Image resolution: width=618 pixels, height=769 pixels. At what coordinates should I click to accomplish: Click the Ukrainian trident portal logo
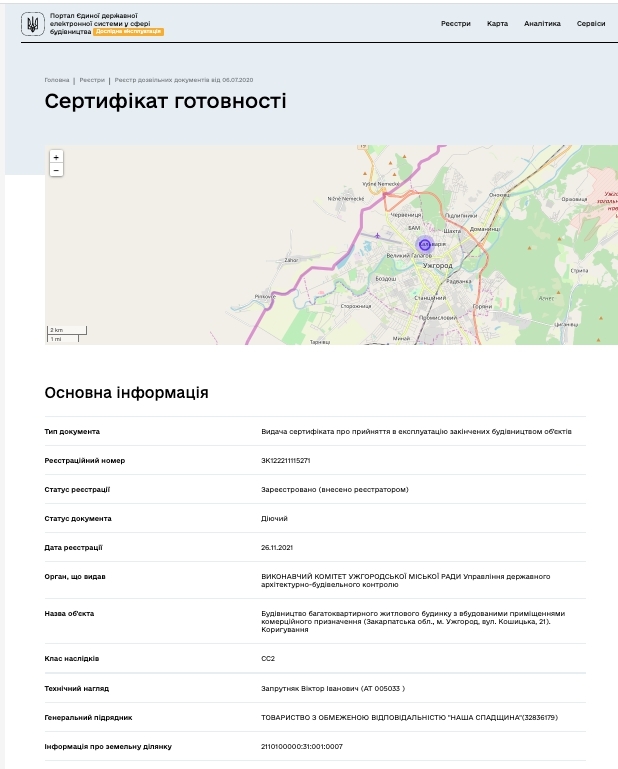pyautogui.click(x=32, y=24)
